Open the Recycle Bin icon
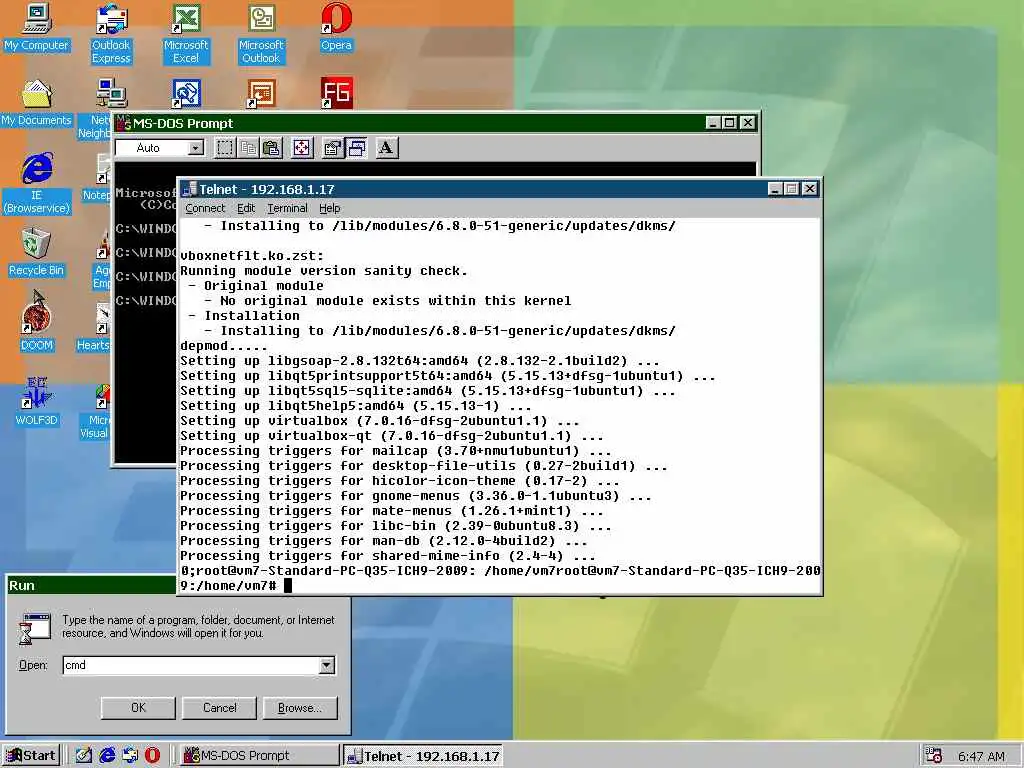The height and width of the screenshot is (768, 1024). pyautogui.click(x=36, y=253)
